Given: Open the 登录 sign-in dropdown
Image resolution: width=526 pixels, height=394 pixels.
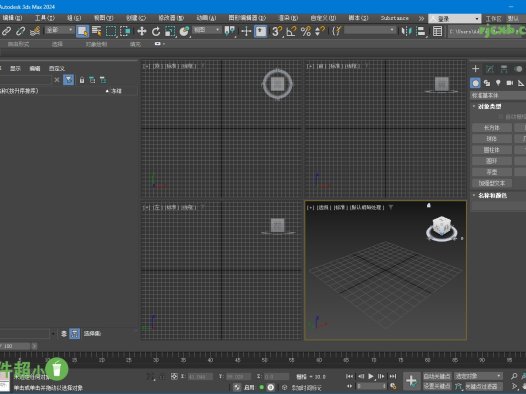Looking at the screenshot, I should (x=455, y=18).
